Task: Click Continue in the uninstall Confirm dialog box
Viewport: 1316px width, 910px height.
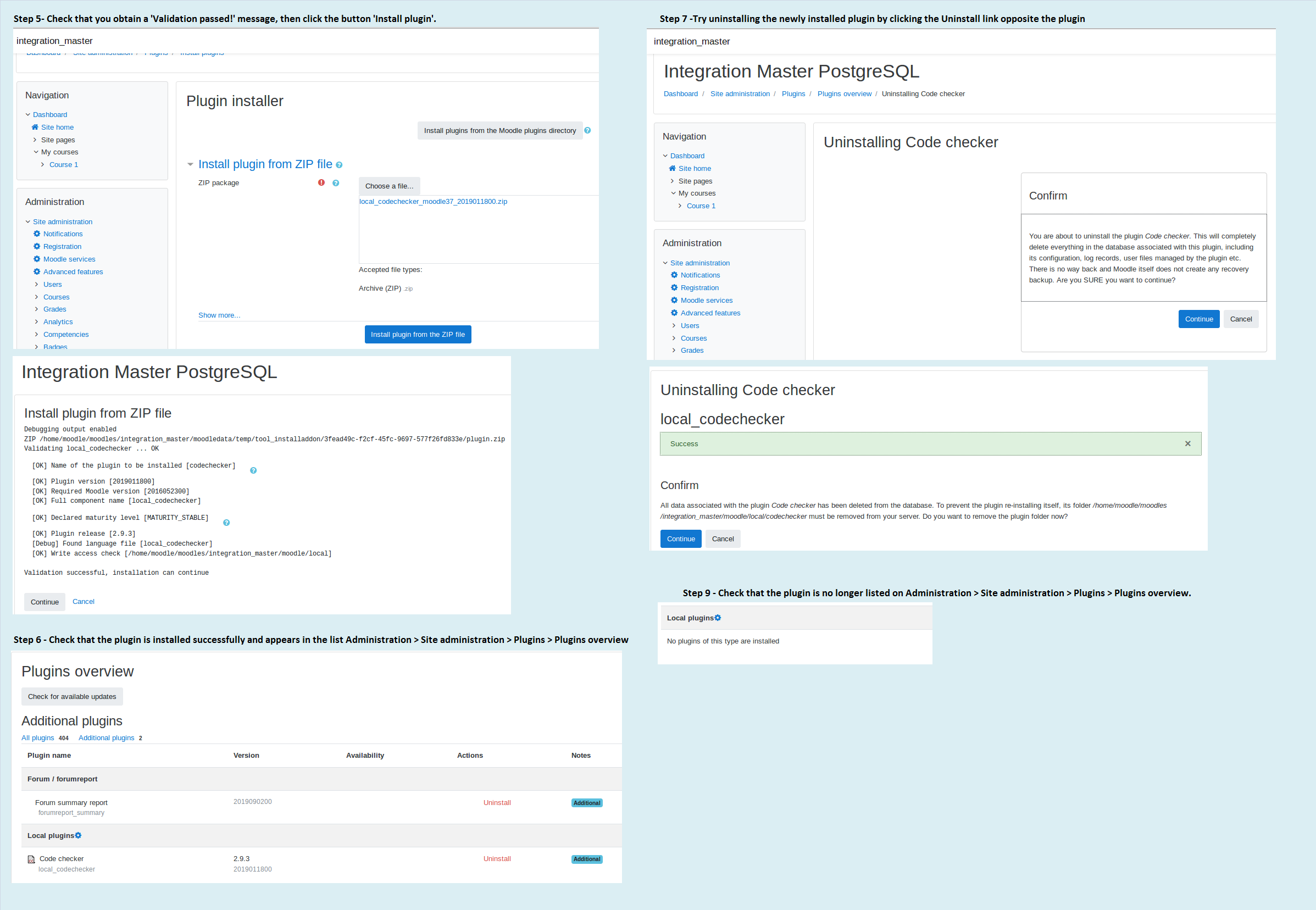Action: click(x=1199, y=319)
